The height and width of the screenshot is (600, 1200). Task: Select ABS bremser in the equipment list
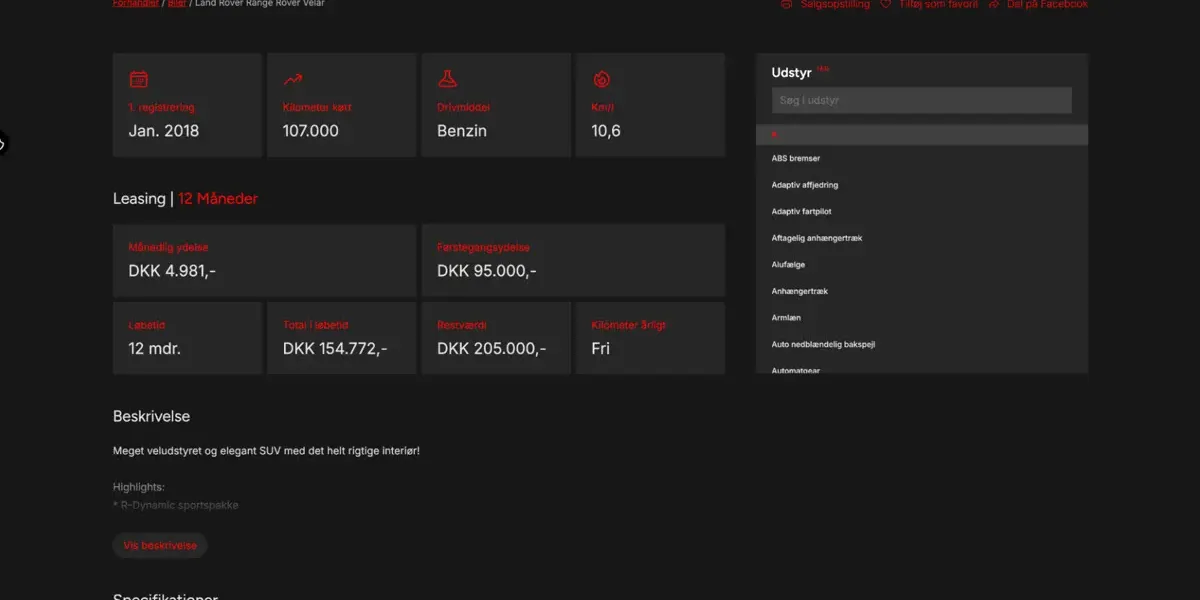796,158
